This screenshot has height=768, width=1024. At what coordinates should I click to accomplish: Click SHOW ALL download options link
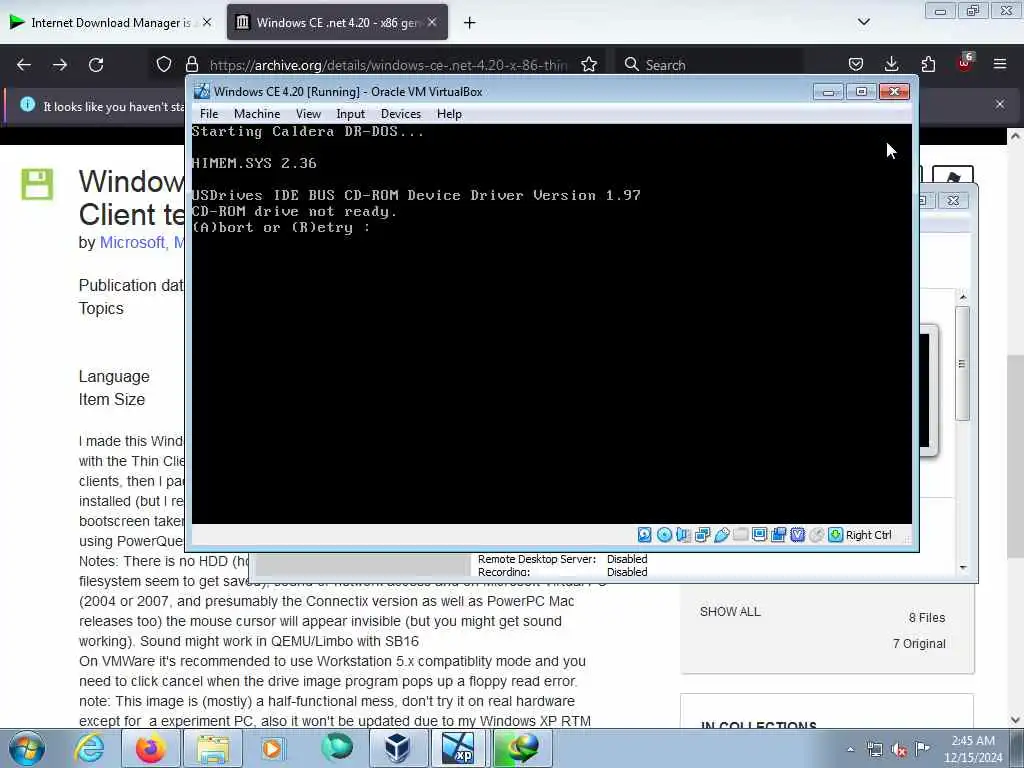click(730, 612)
